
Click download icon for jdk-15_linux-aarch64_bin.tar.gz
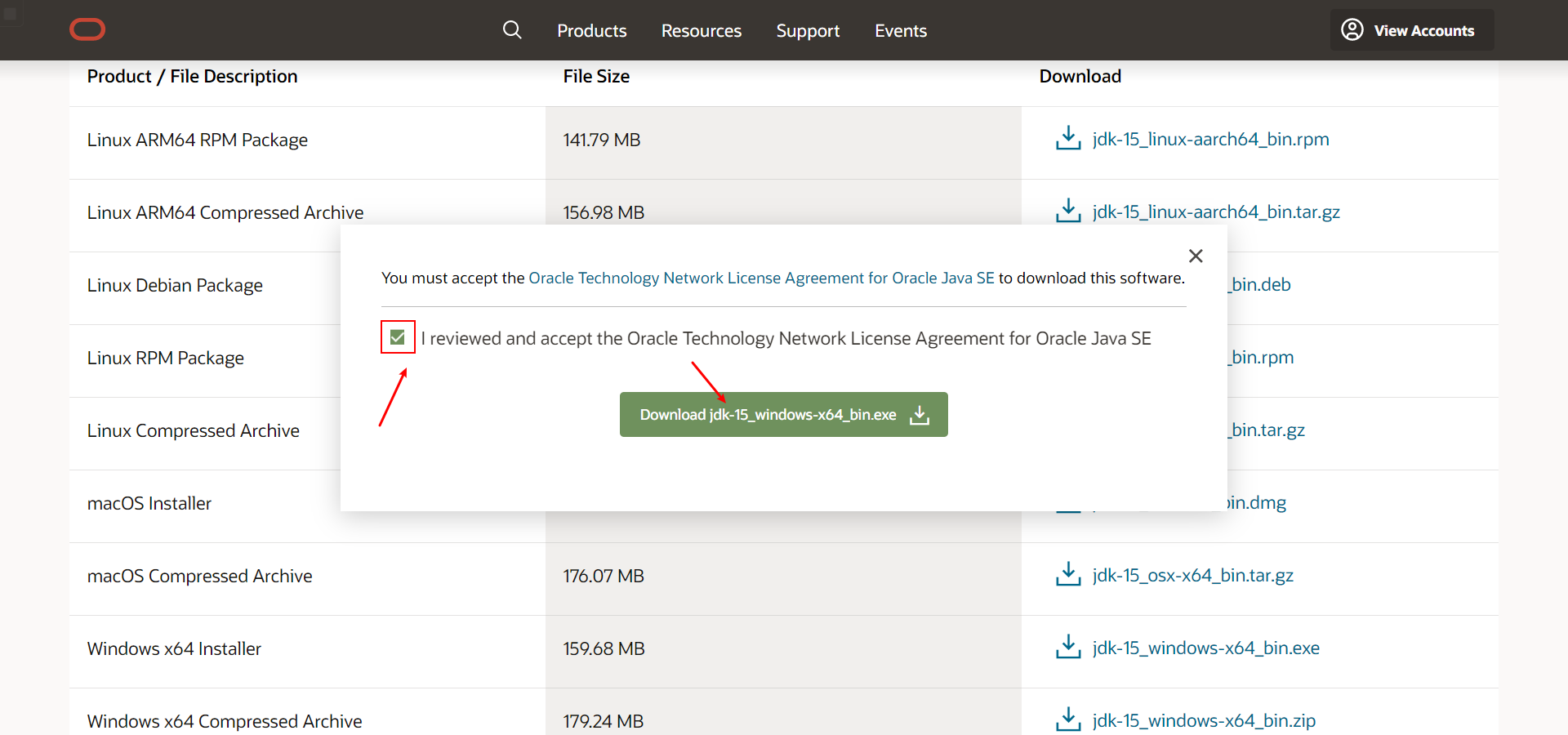coord(1068,211)
